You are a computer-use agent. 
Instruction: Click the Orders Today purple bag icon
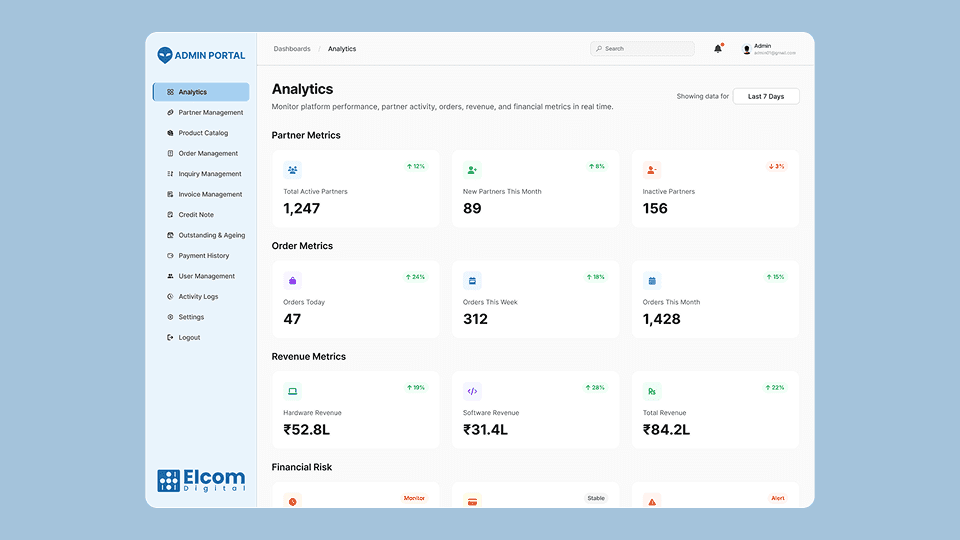pyautogui.click(x=292, y=281)
